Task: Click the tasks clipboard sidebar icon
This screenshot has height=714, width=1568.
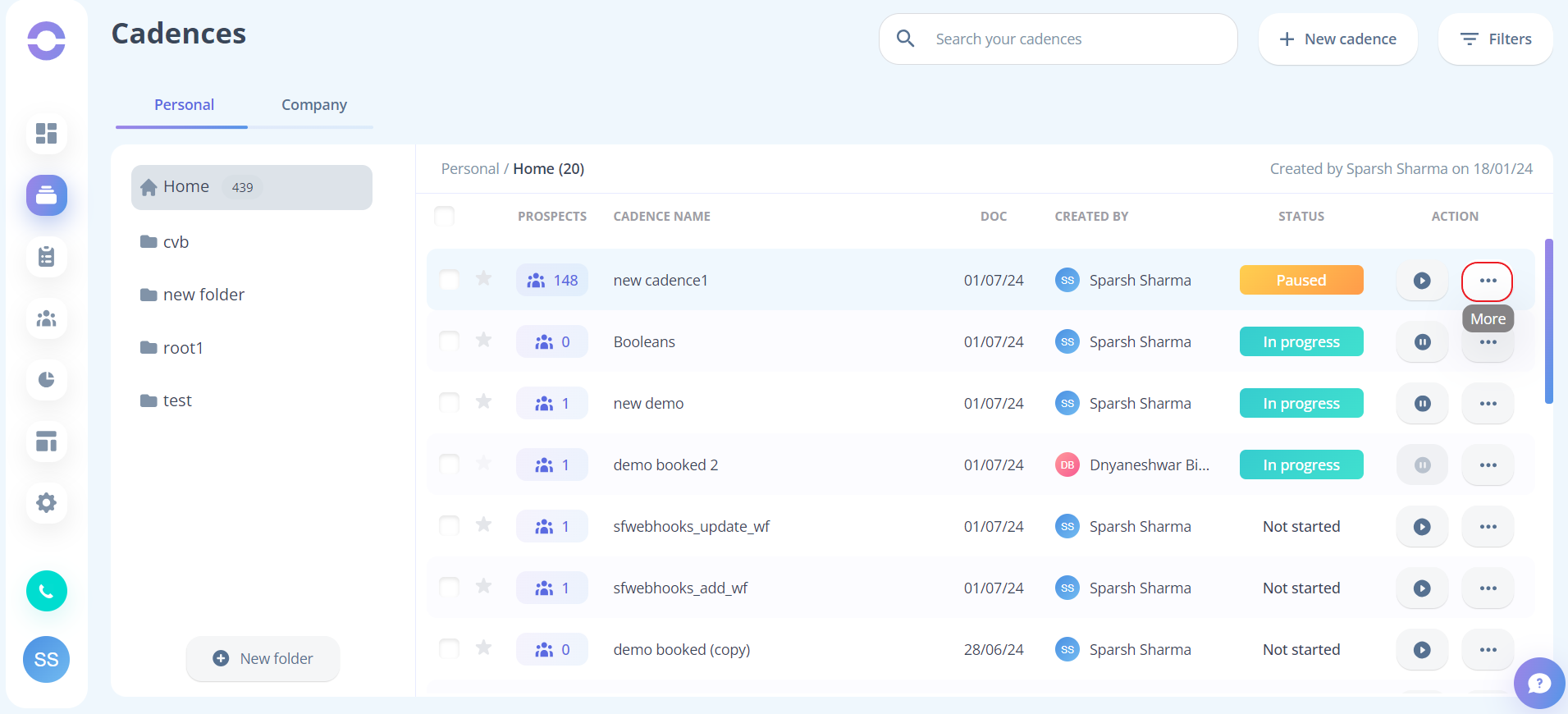Action: pyautogui.click(x=47, y=257)
